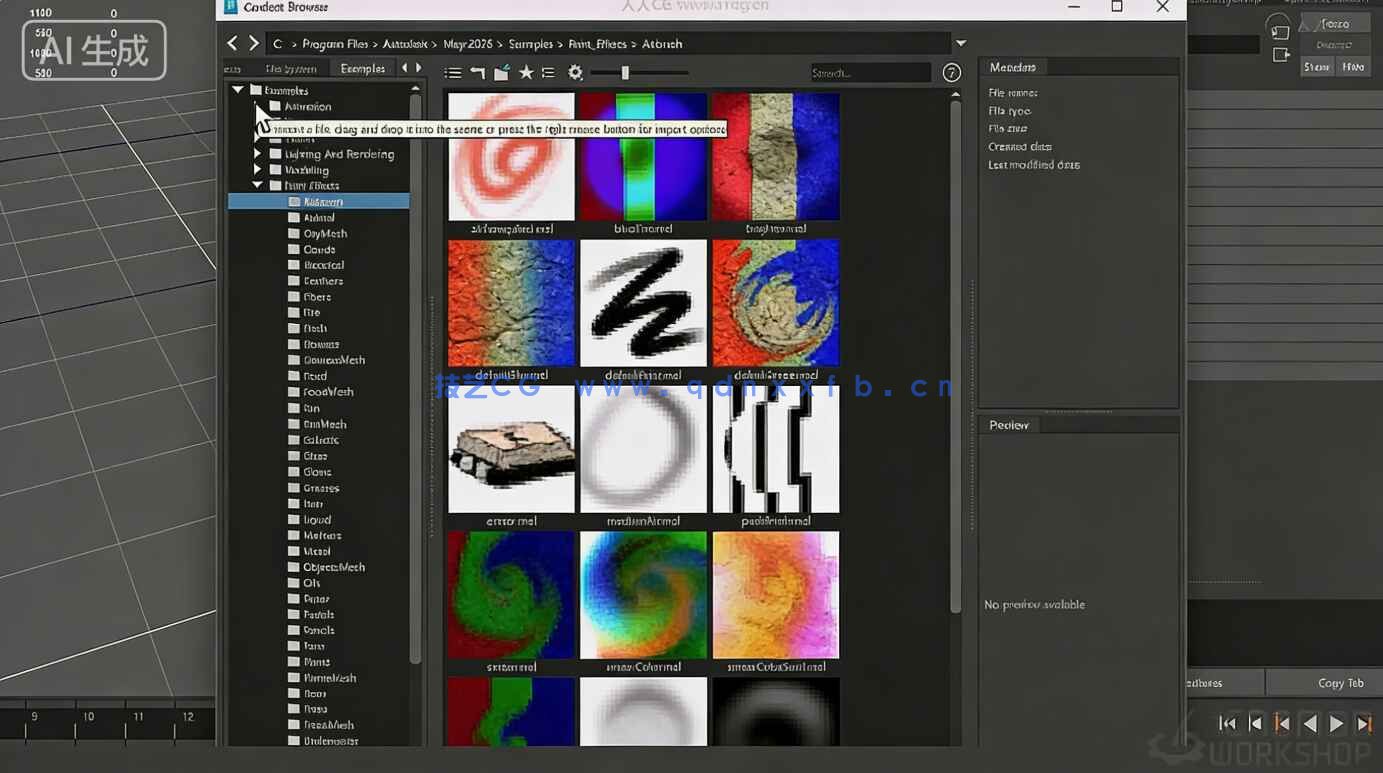
Task: Click the forward navigation arrow
Action: tap(254, 43)
